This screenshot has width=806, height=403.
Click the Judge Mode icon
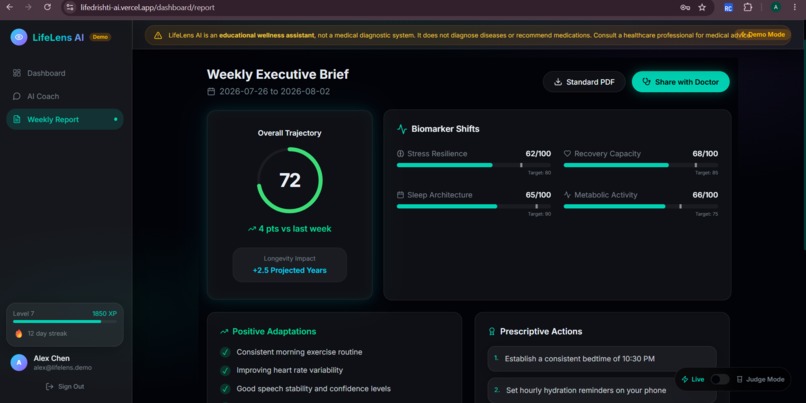coord(740,379)
